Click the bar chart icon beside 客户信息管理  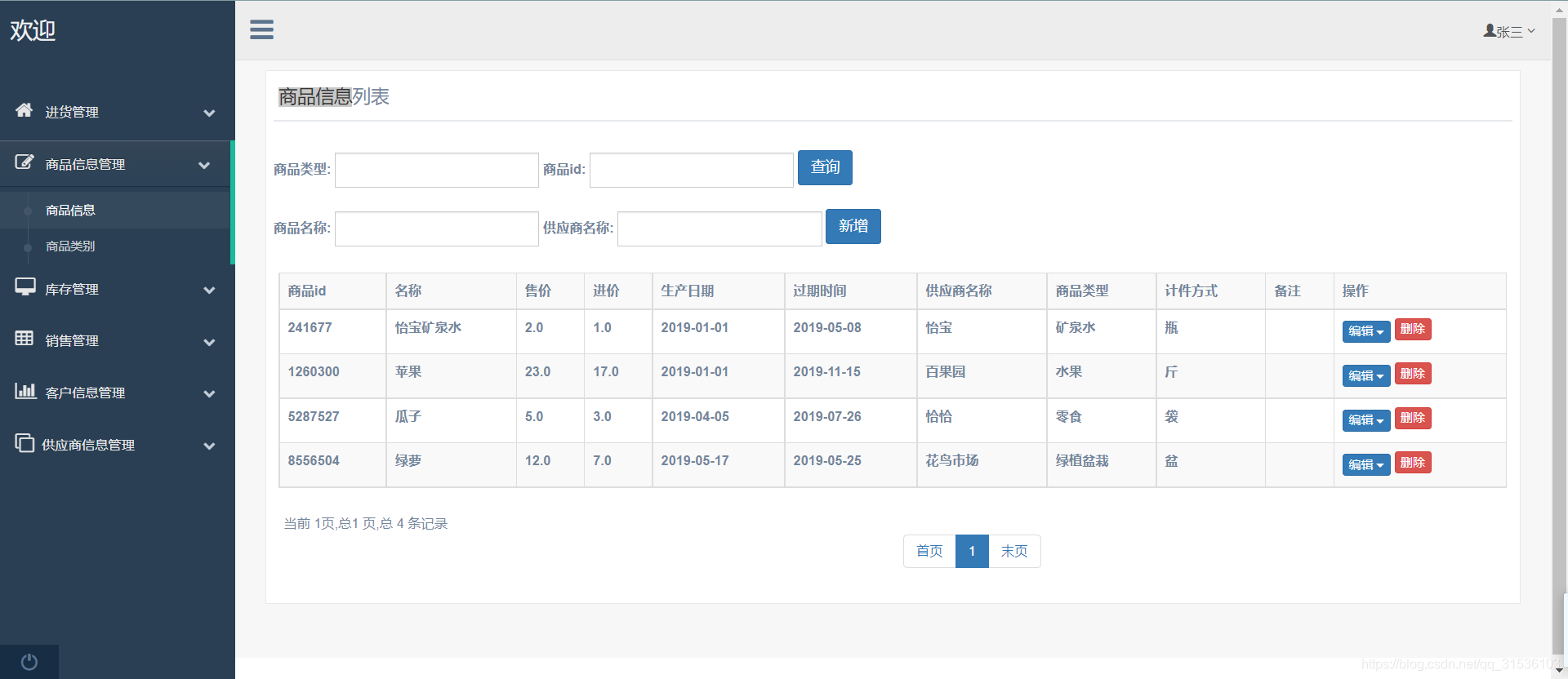pos(25,390)
